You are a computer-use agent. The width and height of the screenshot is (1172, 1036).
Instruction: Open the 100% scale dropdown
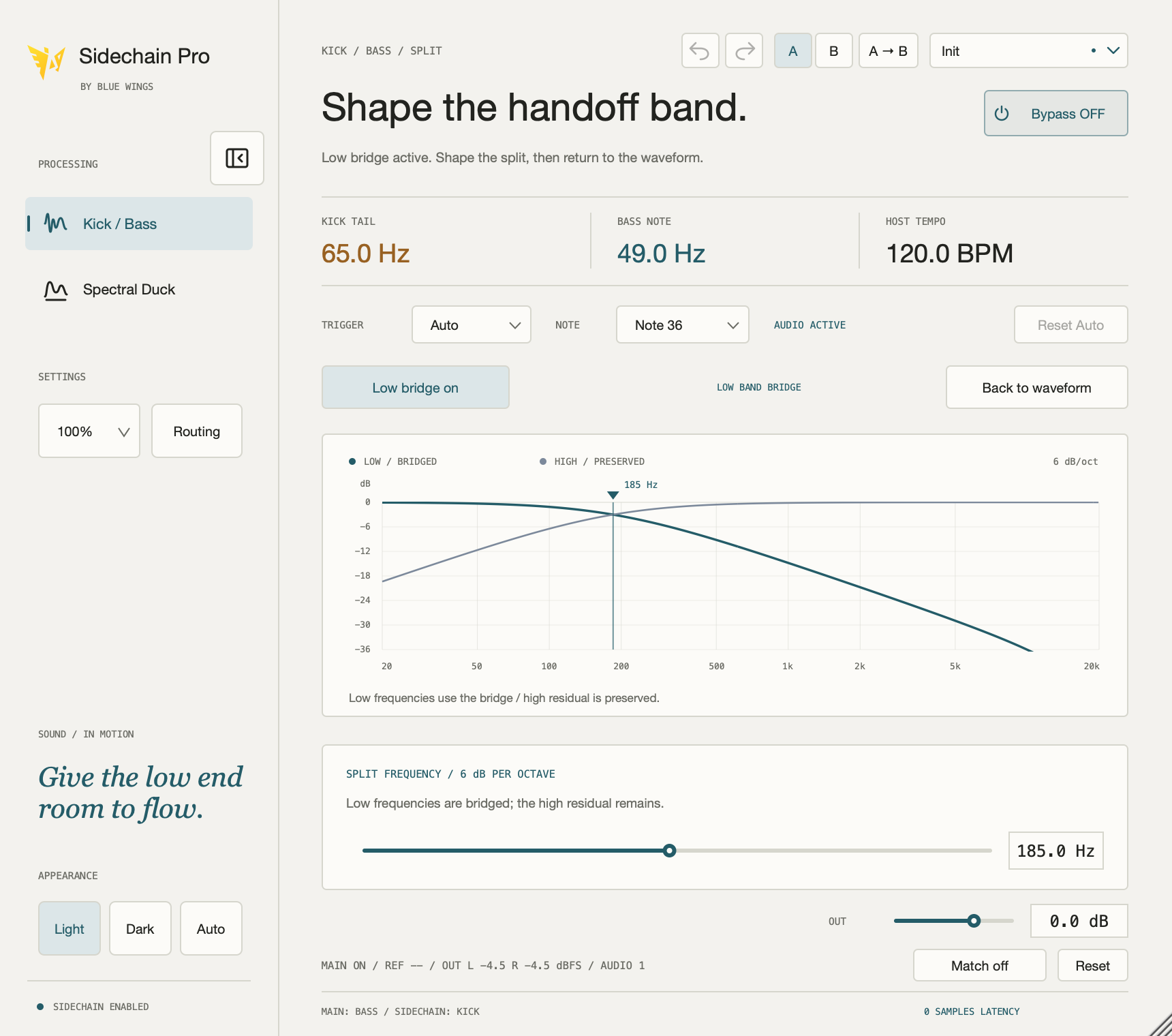[x=89, y=431]
